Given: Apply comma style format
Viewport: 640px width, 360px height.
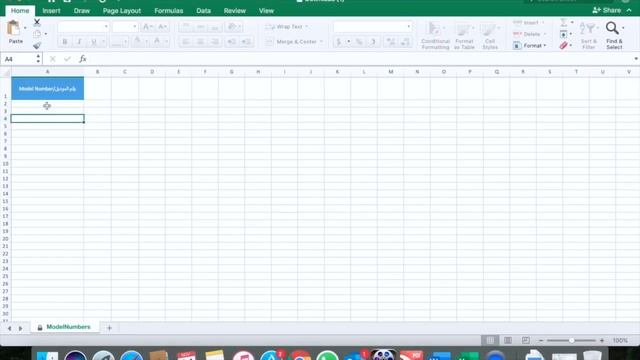Looking at the screenshot, I should coord(373,42).
